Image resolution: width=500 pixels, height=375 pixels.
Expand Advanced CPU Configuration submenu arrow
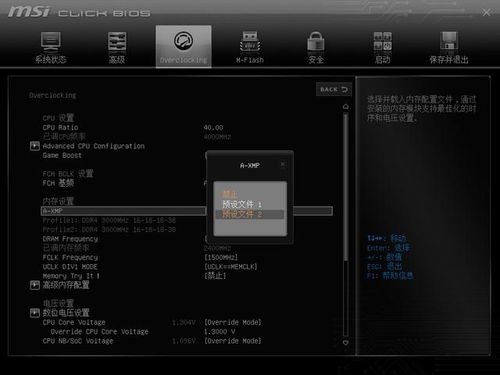[x=35, y=146]
